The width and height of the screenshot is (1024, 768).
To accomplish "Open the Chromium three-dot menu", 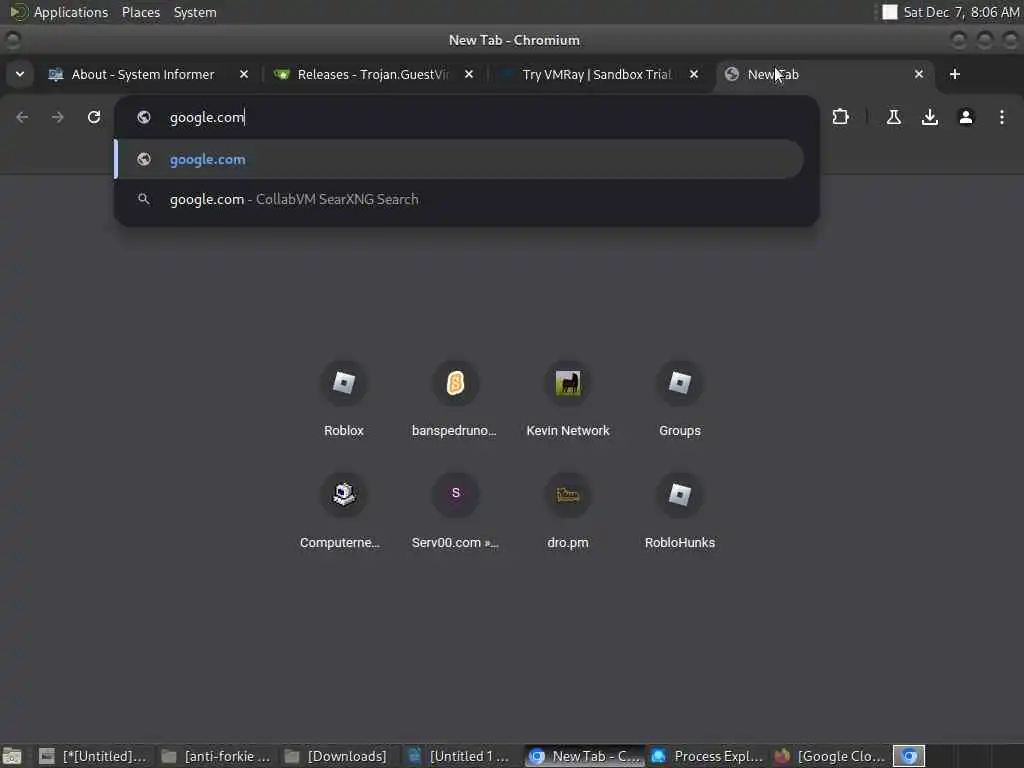I will (1002, 118).
